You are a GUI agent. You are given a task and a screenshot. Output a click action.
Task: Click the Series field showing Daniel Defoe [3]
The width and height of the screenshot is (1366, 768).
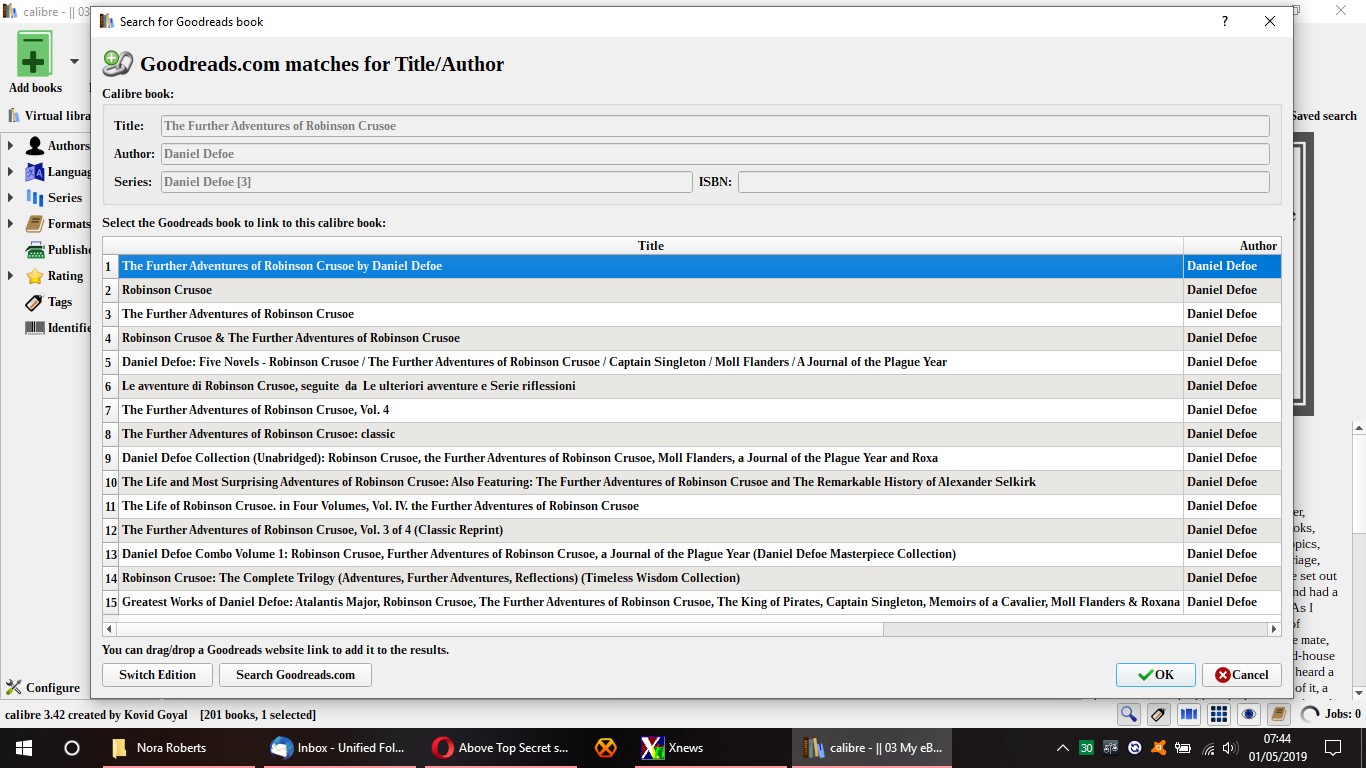(426, 182)
